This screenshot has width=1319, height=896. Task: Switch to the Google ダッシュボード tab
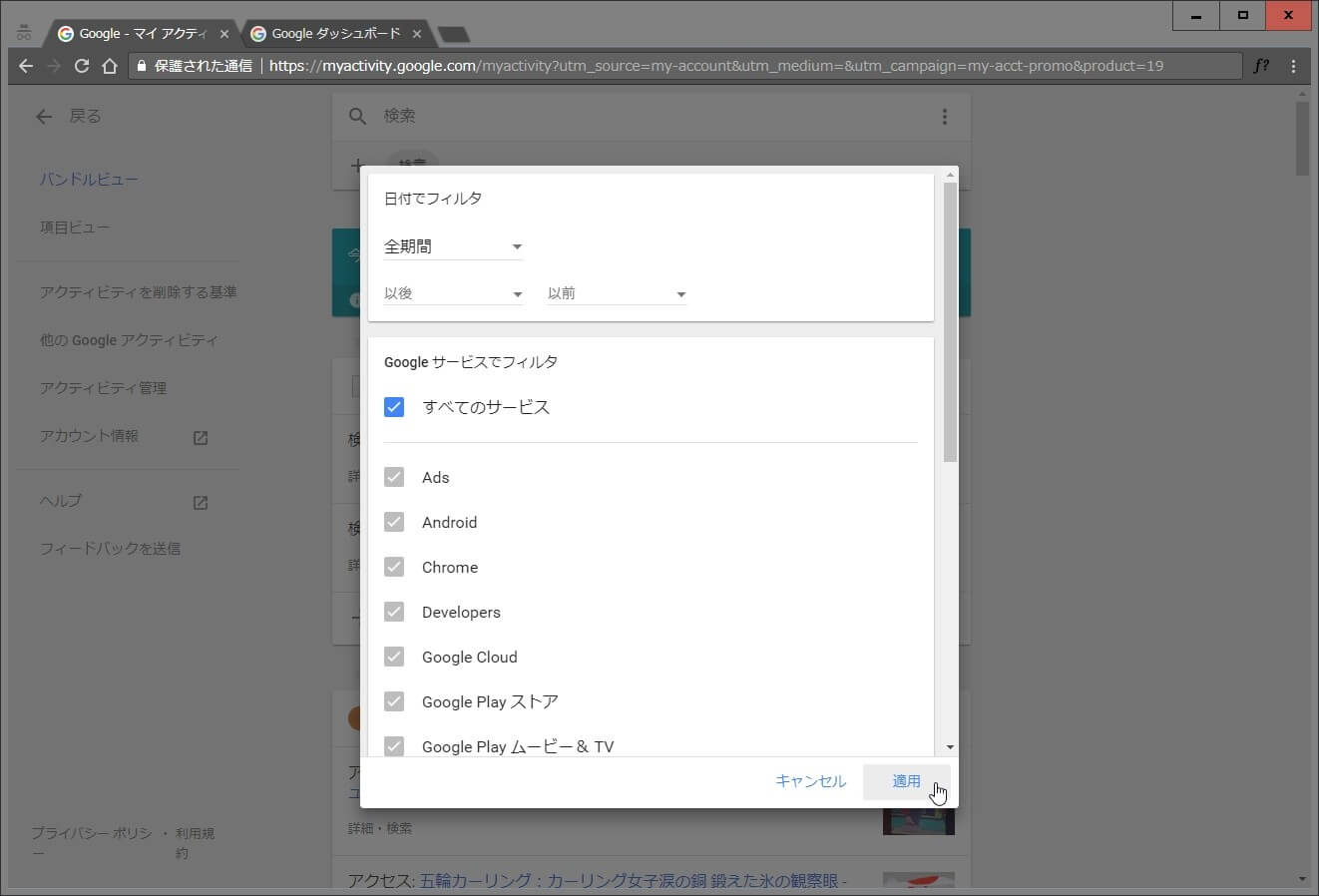coord(335,34)
